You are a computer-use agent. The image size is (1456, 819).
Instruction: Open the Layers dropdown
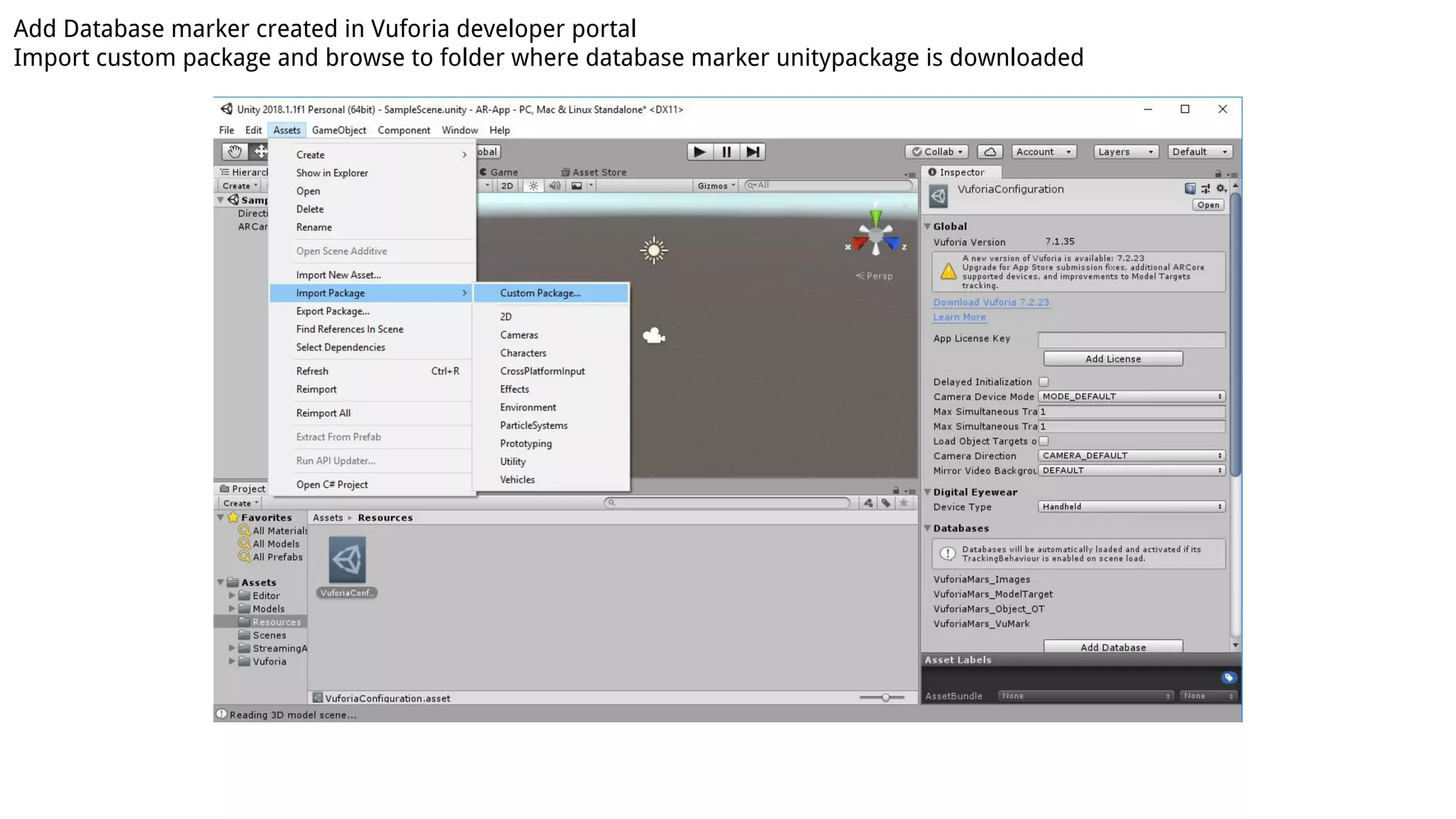click(1126, 151)
